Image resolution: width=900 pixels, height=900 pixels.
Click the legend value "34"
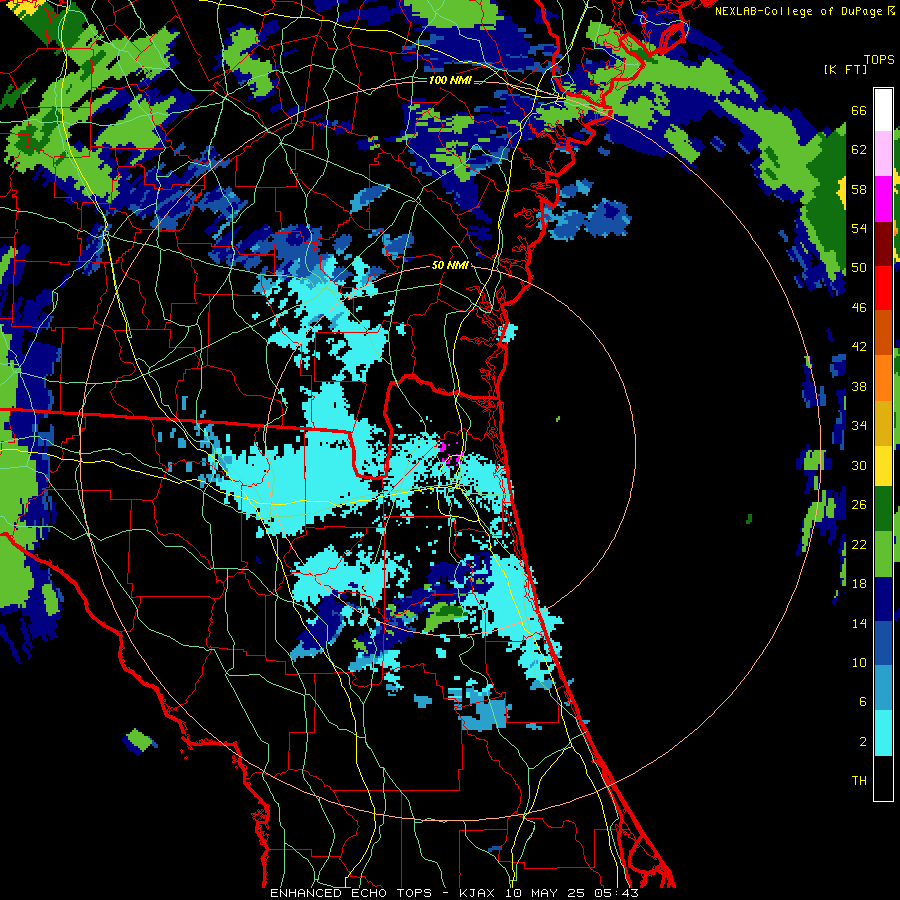859,426
